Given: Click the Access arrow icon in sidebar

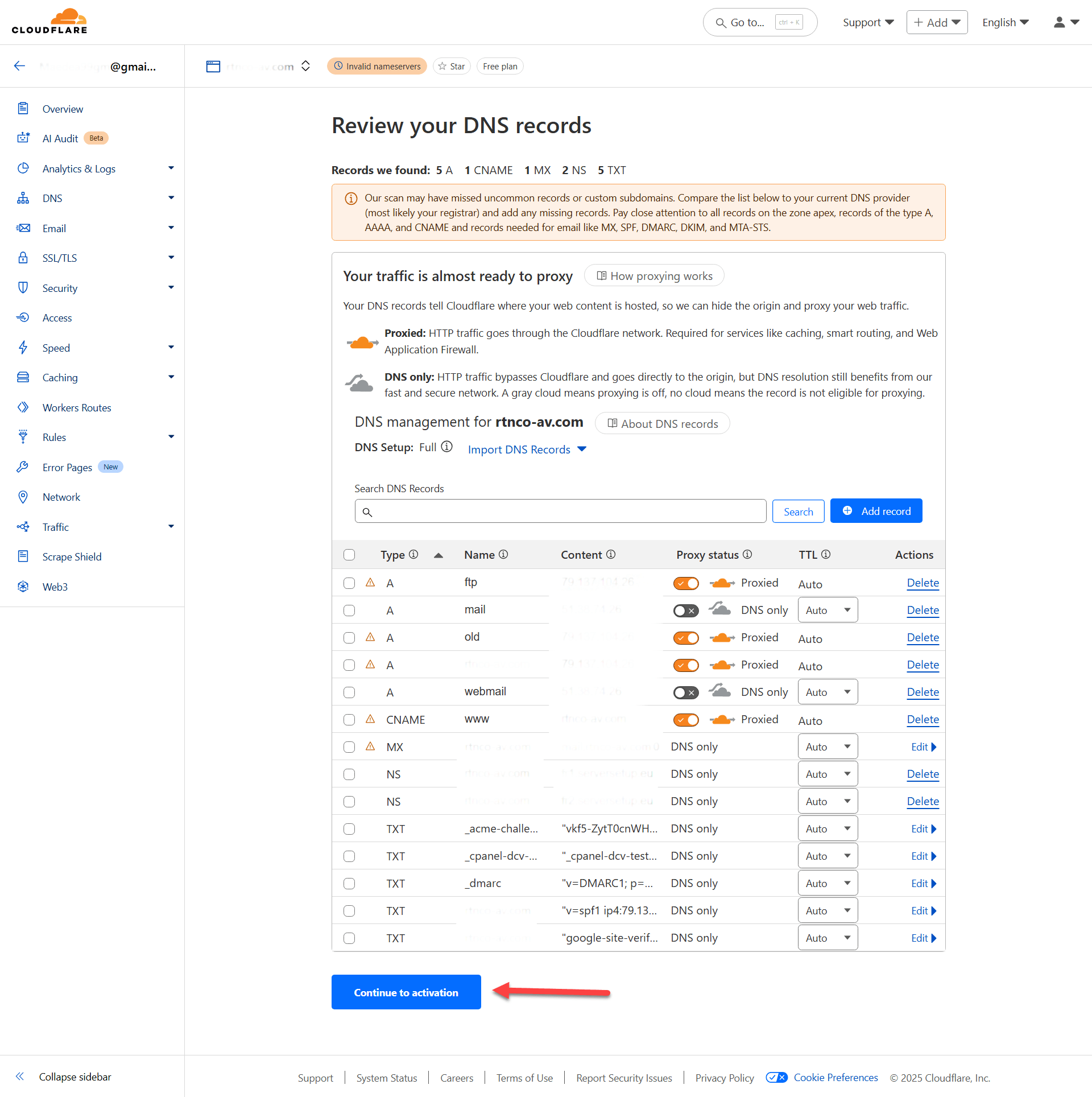Looking at the screenshot, I should click(x=23, y=317).
